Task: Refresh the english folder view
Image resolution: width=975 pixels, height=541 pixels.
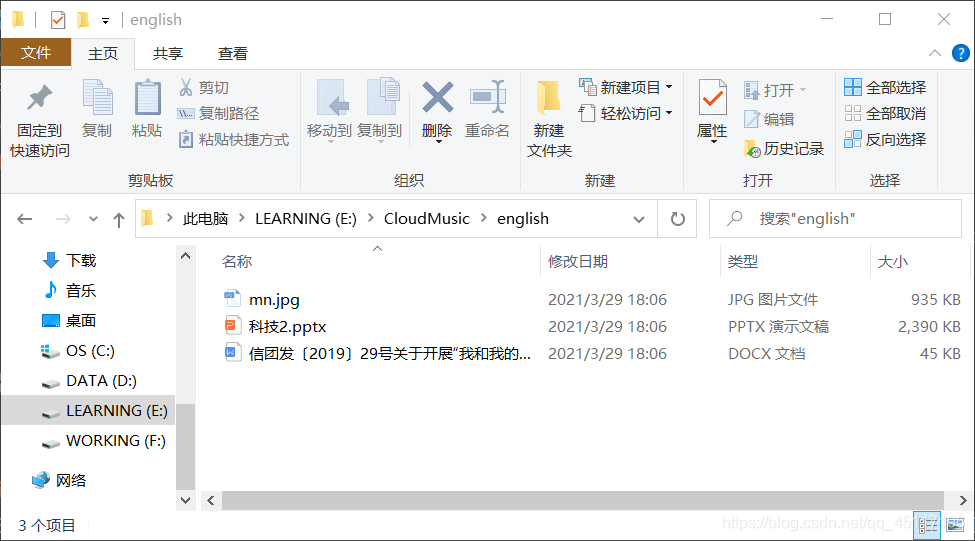Action: click(x=678, y=219)
